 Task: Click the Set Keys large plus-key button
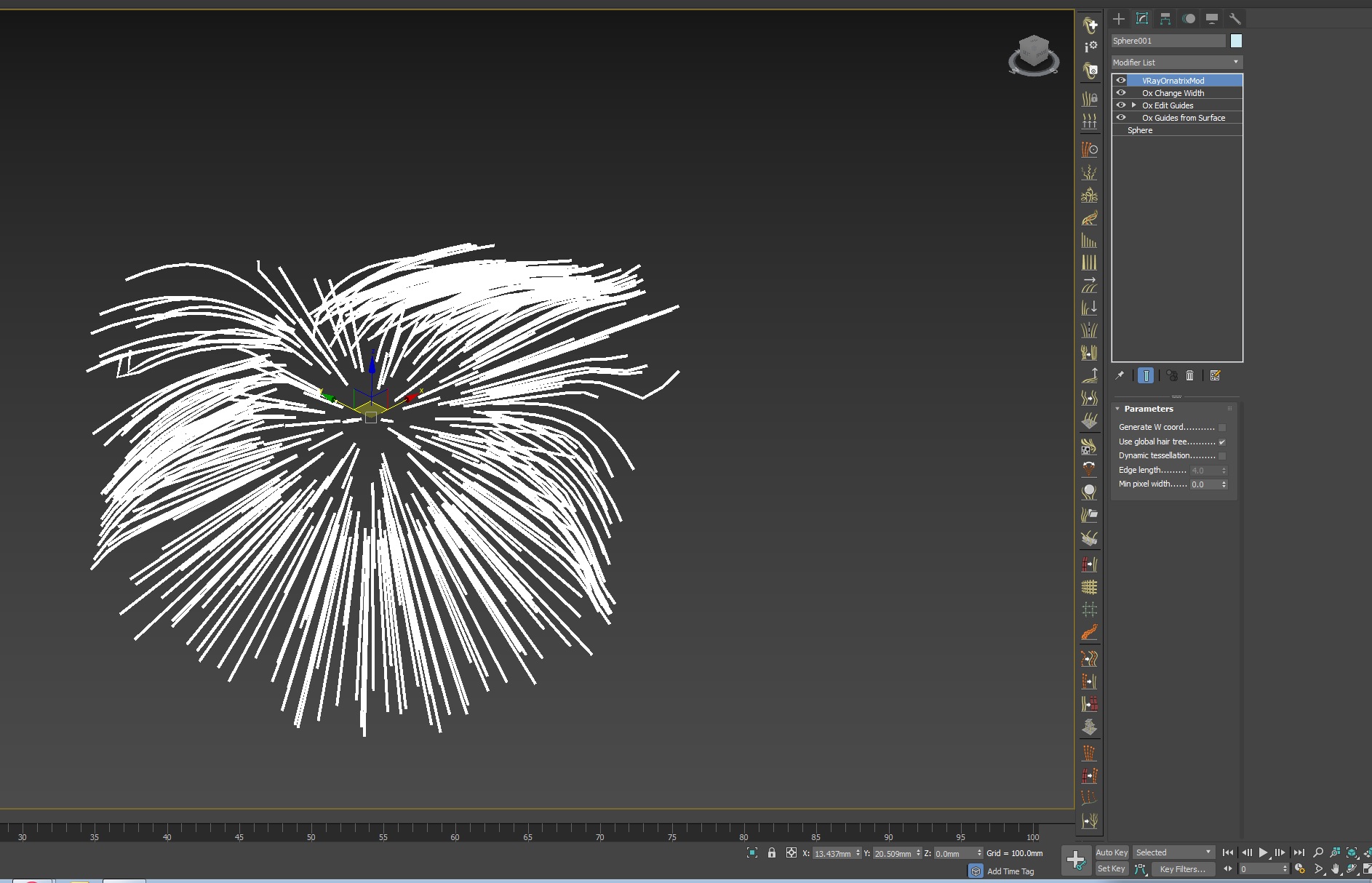(1076, 860)
